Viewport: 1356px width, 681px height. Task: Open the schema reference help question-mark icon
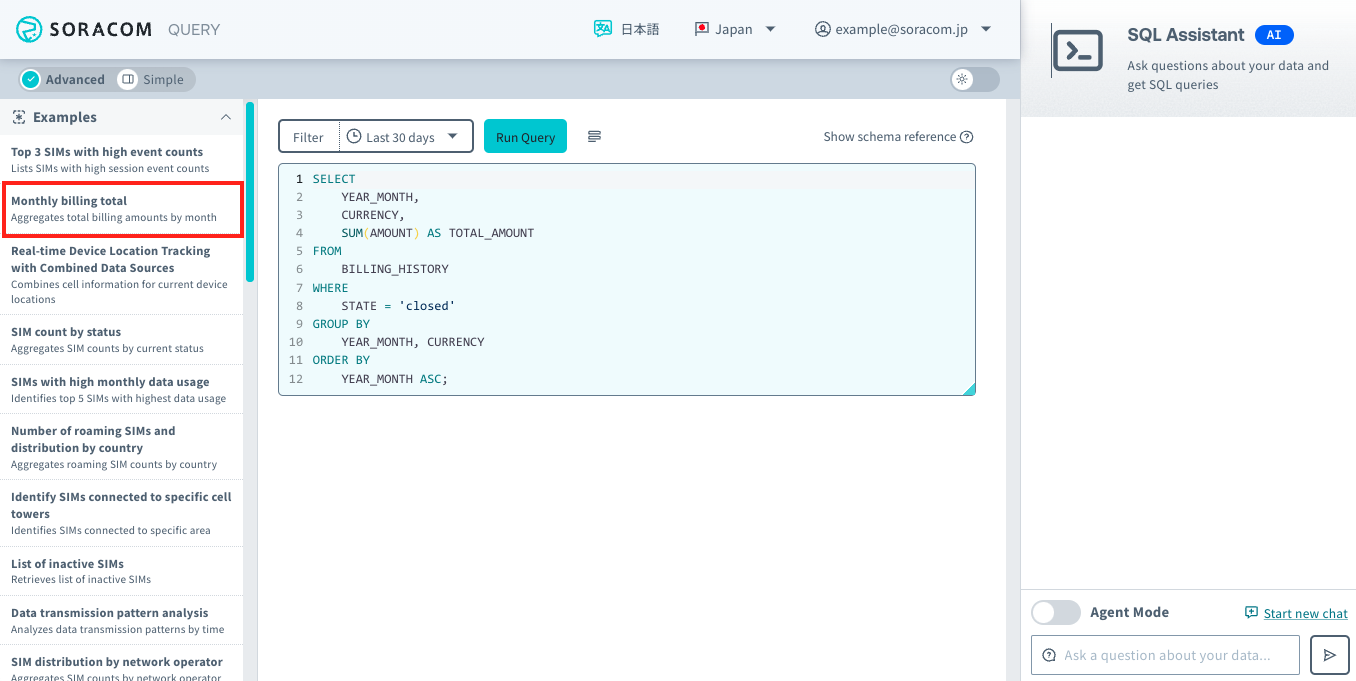pos(965,137)
